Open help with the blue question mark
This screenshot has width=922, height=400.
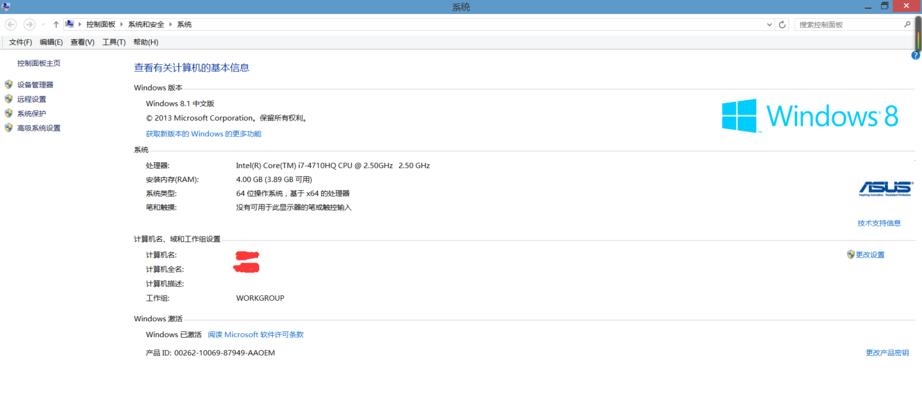(x=916, y=55)
